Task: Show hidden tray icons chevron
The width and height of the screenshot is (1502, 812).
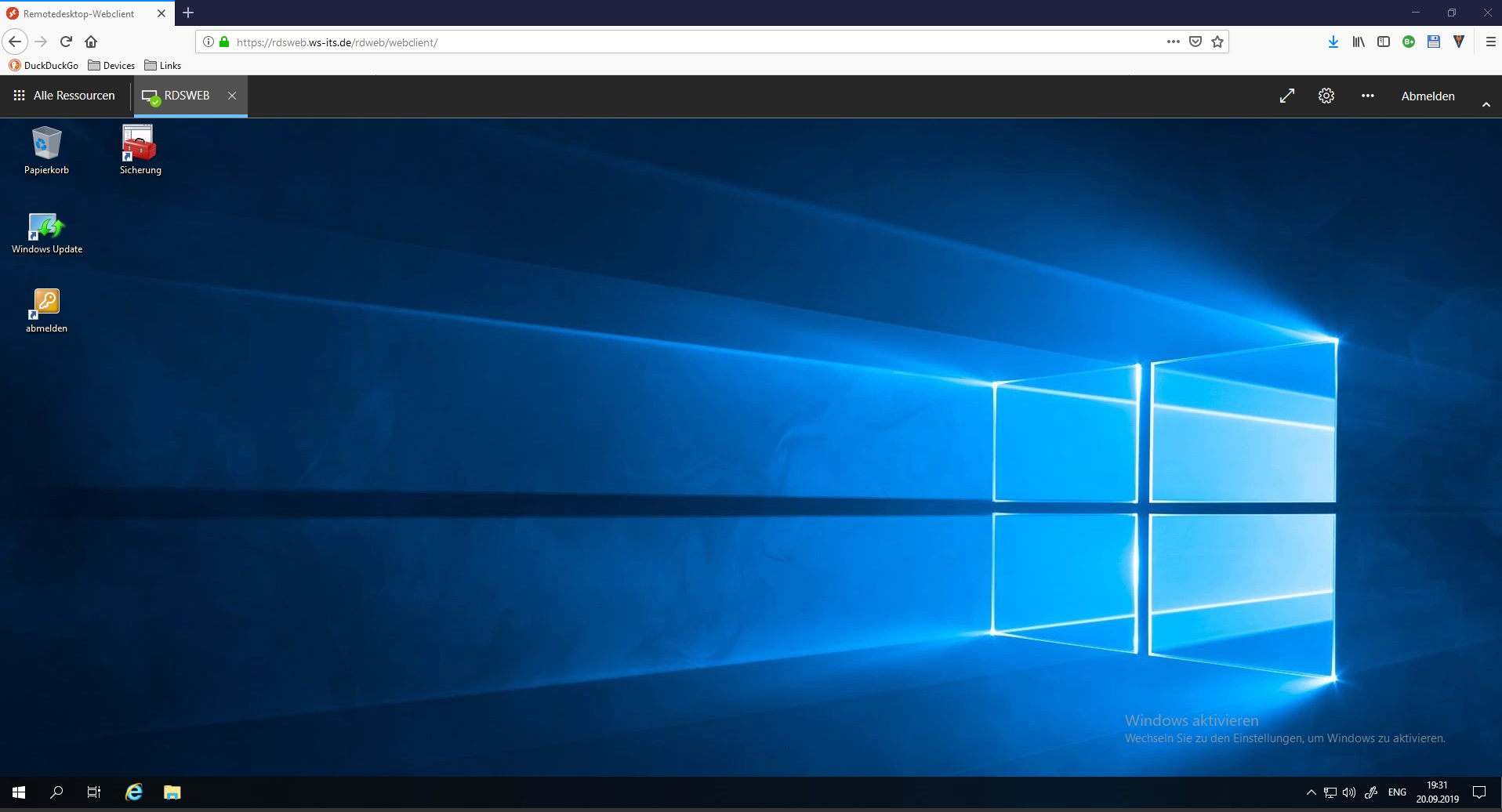Action: click(x=1311, y=792)
